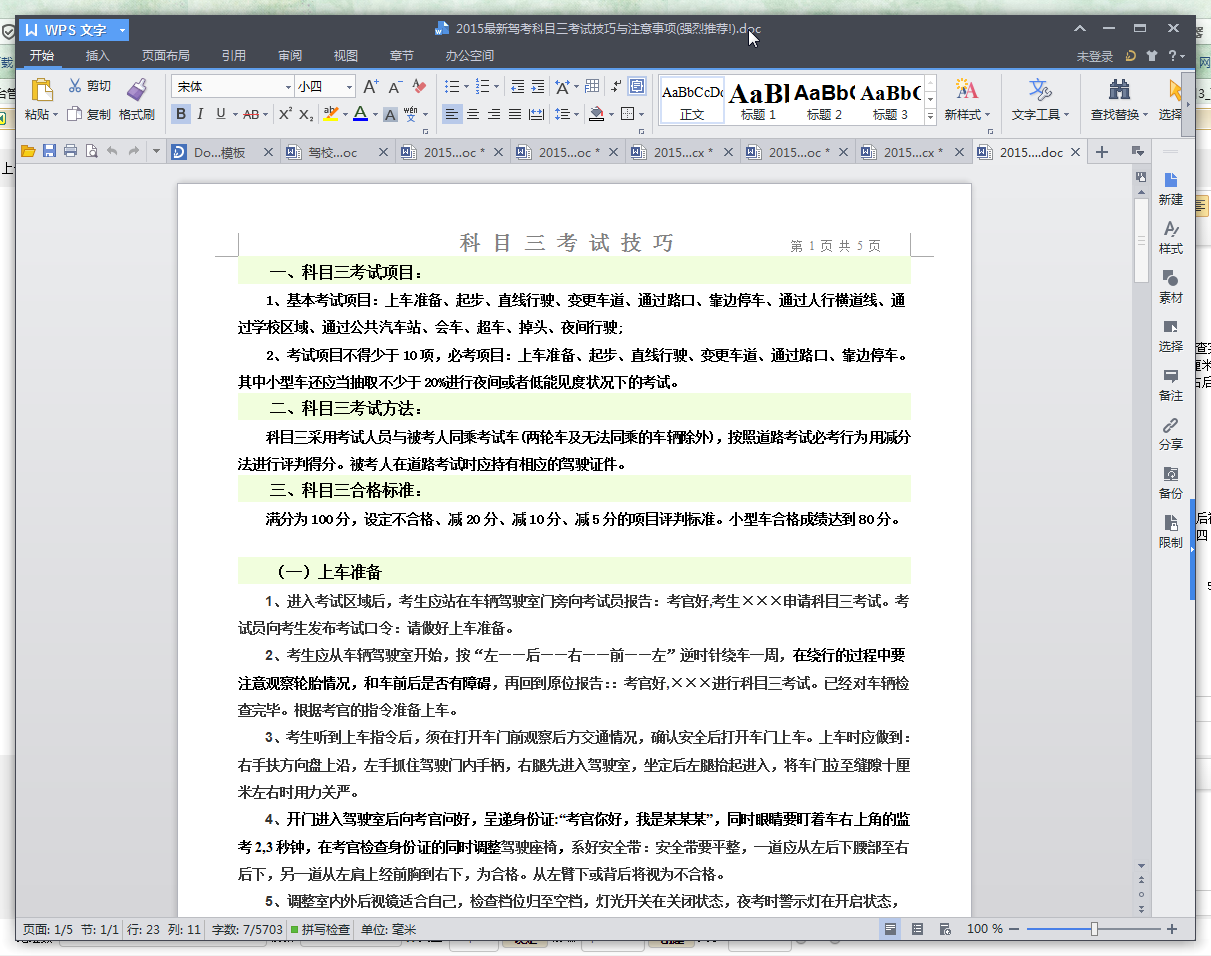Open the font size 小四 dropdown

click(x=349, y=87)
